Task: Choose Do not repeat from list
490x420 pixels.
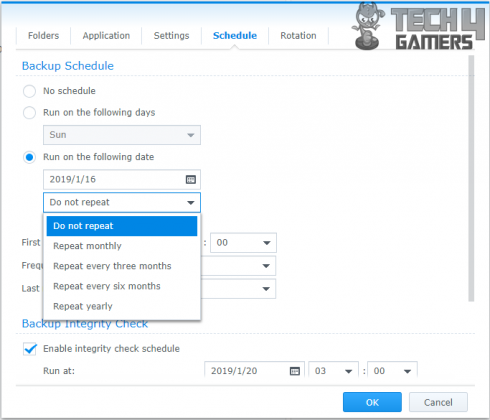Action: tap(122, 226)
